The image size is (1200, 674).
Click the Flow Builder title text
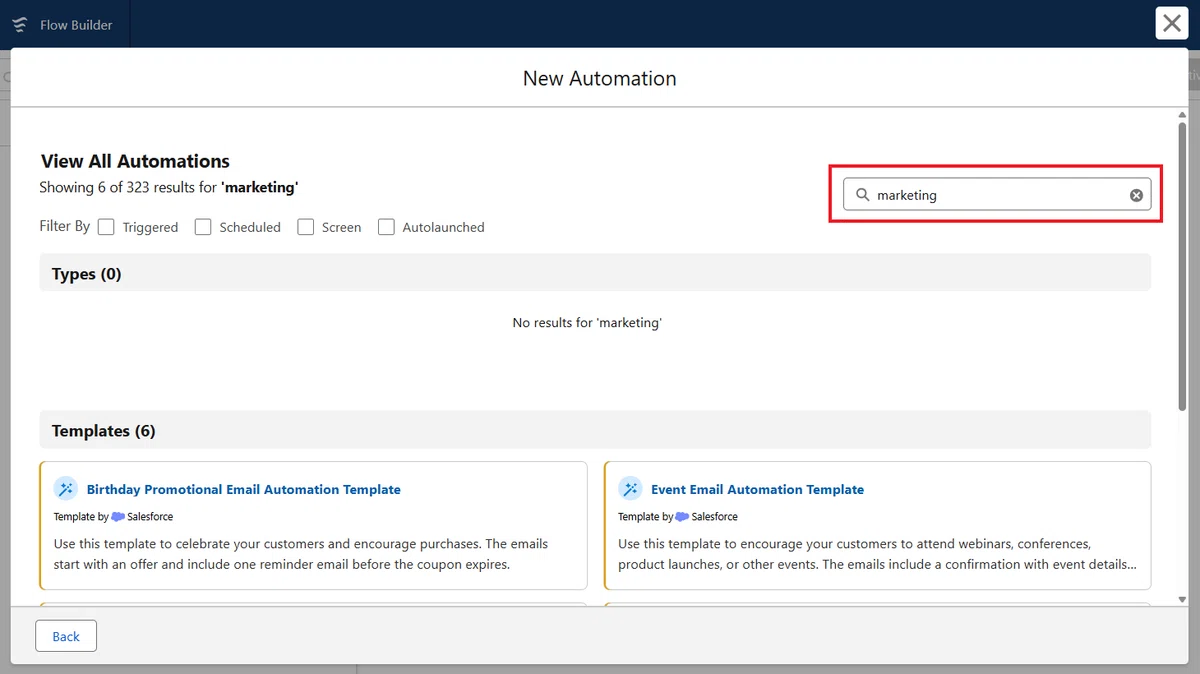tap(76, 25)
